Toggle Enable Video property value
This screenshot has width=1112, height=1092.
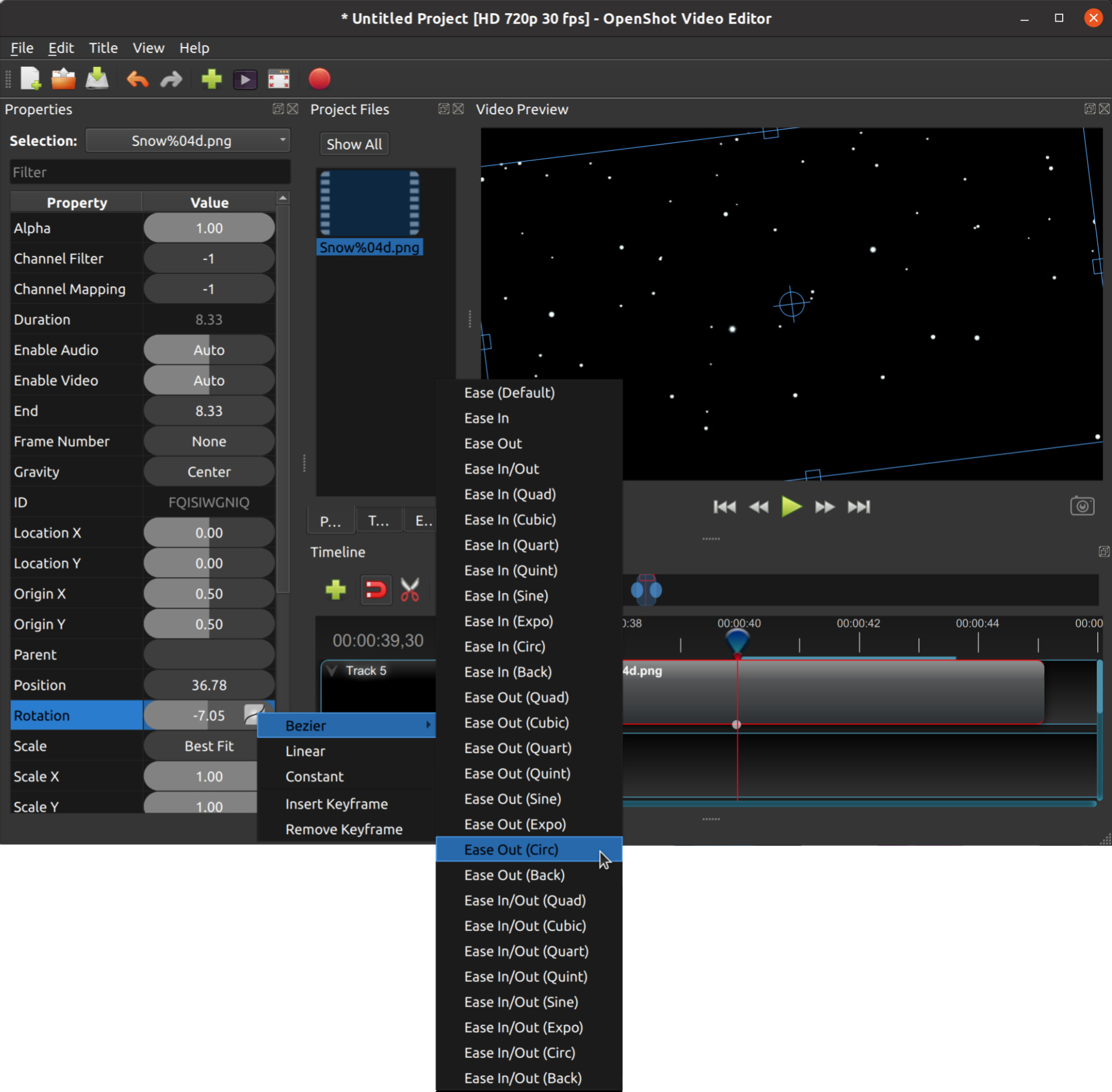click(x=209, y=380)
